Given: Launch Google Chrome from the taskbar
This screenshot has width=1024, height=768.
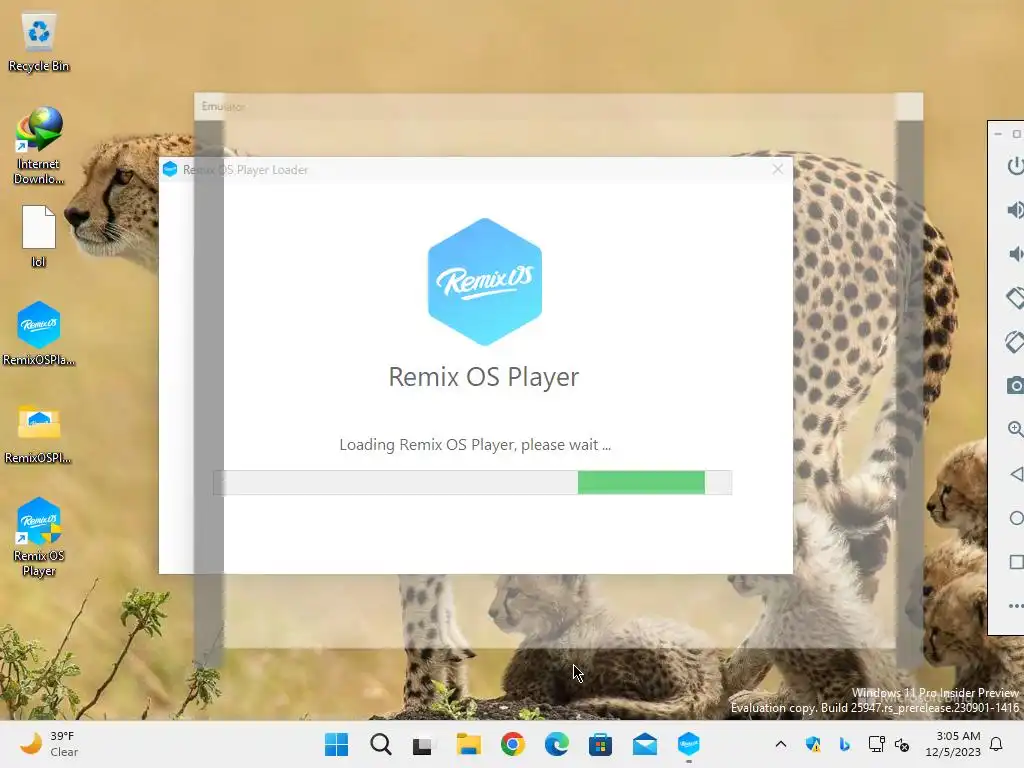Looking at the screenshot, I should (x=513, y=744).
